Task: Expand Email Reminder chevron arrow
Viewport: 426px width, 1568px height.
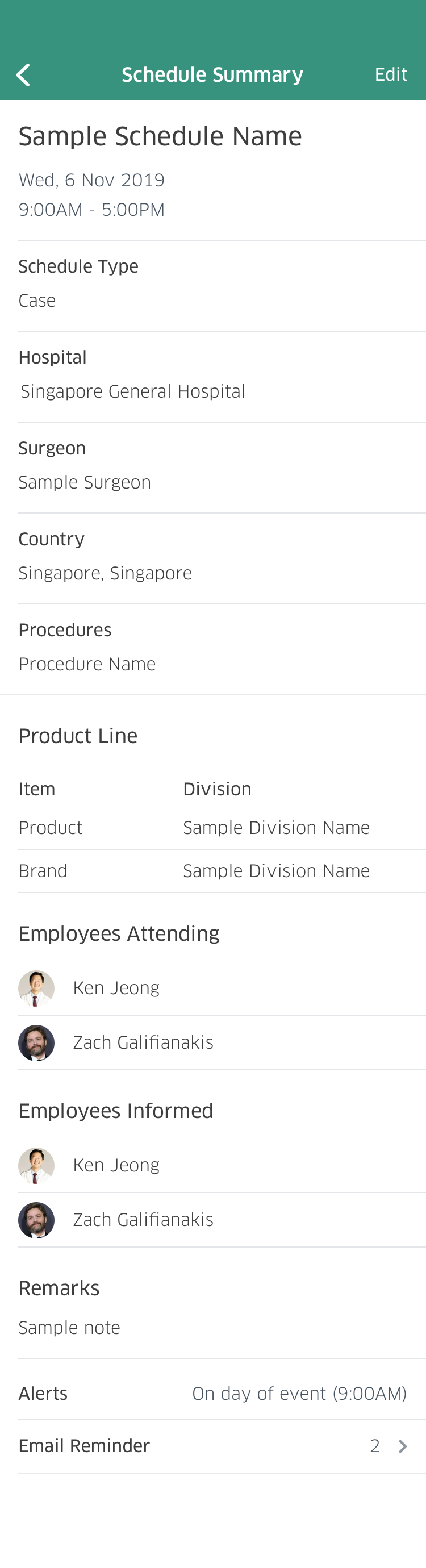Action: 402,1446
